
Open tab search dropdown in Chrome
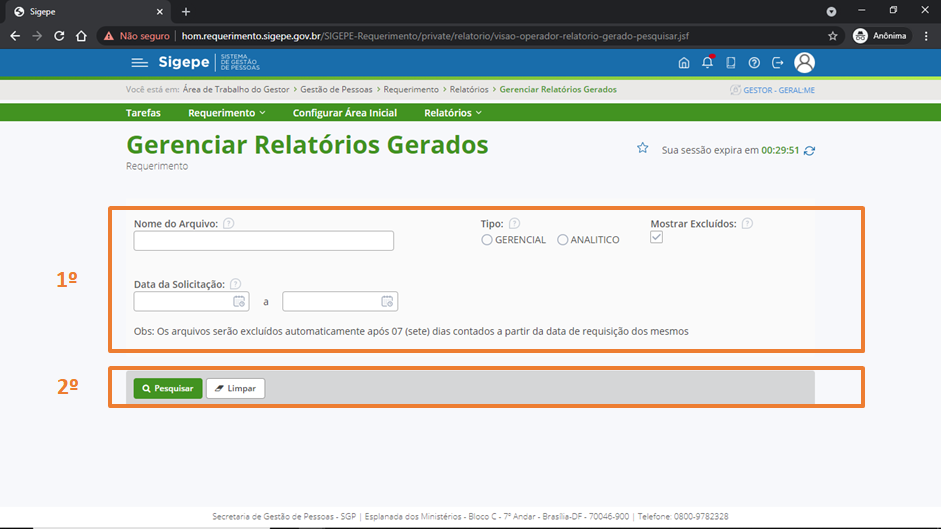(831, 11)
